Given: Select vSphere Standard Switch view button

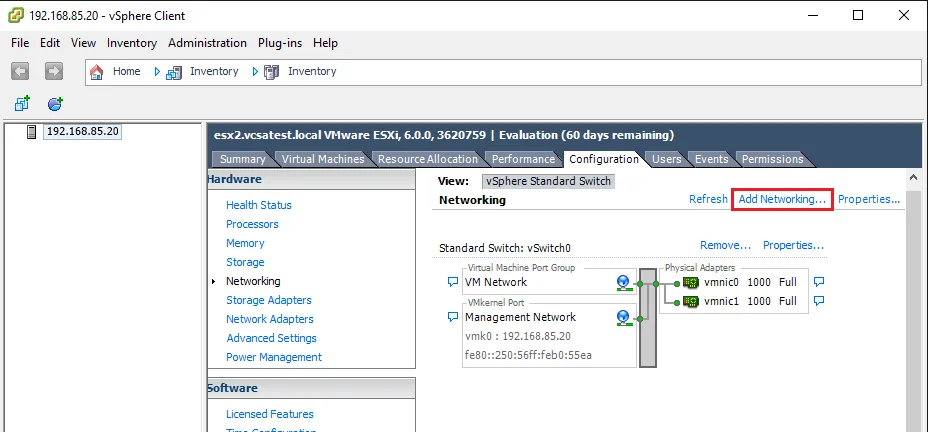Looking at the screenshot, I should 547,182.
